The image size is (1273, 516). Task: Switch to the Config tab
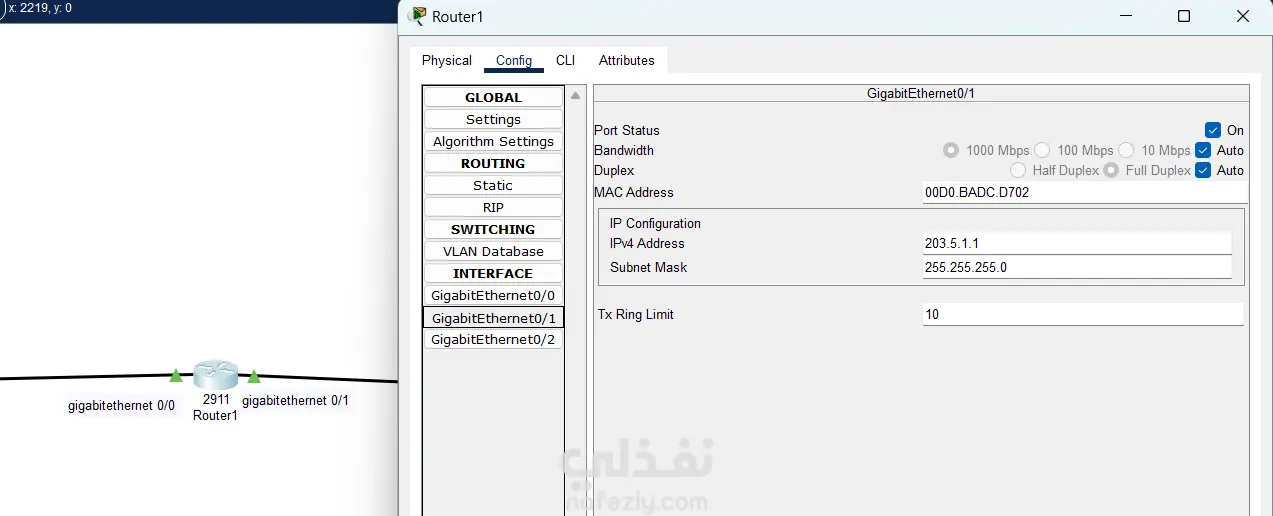point(514,60)
